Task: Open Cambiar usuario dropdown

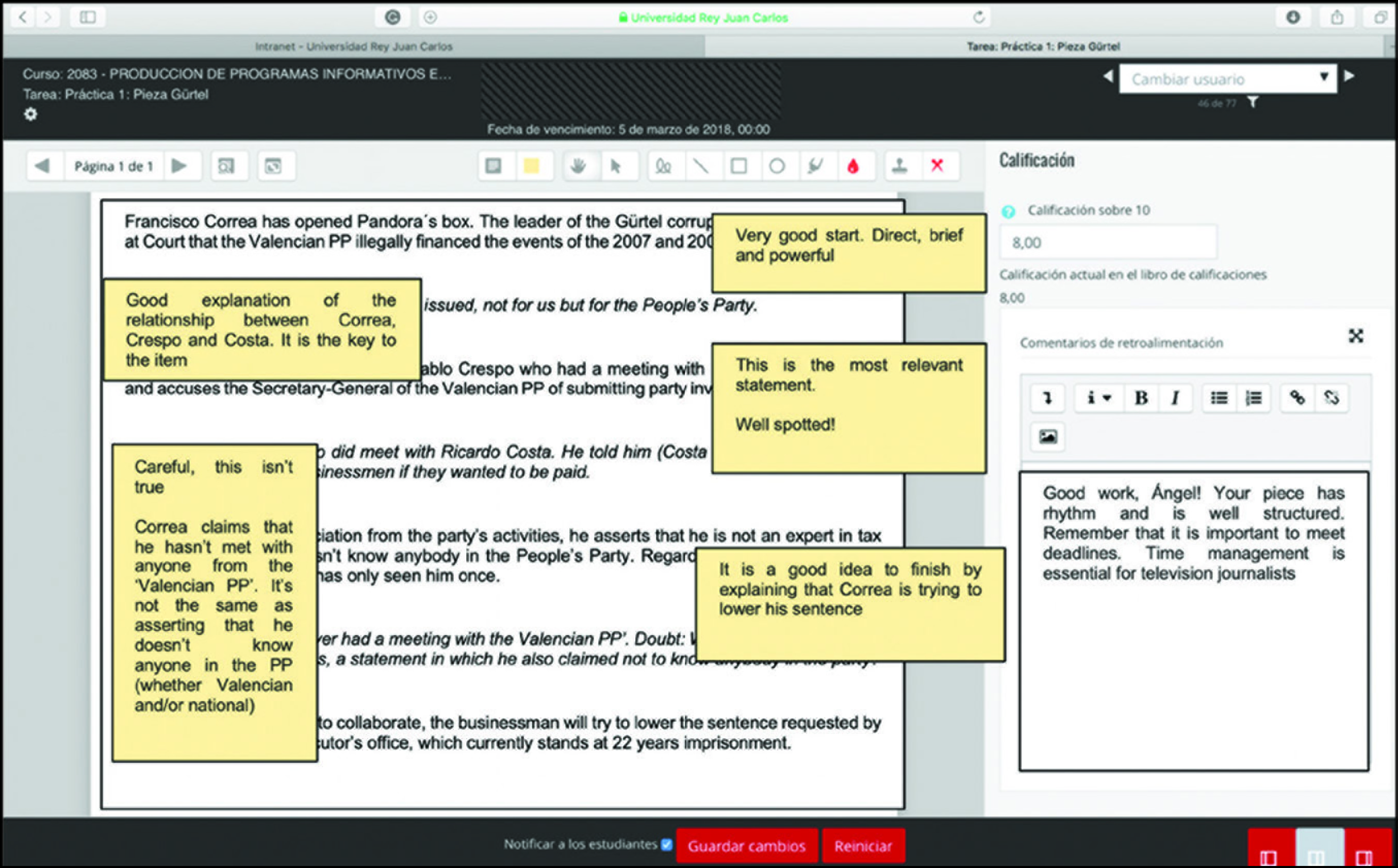Action: (x=1228, y=79)
